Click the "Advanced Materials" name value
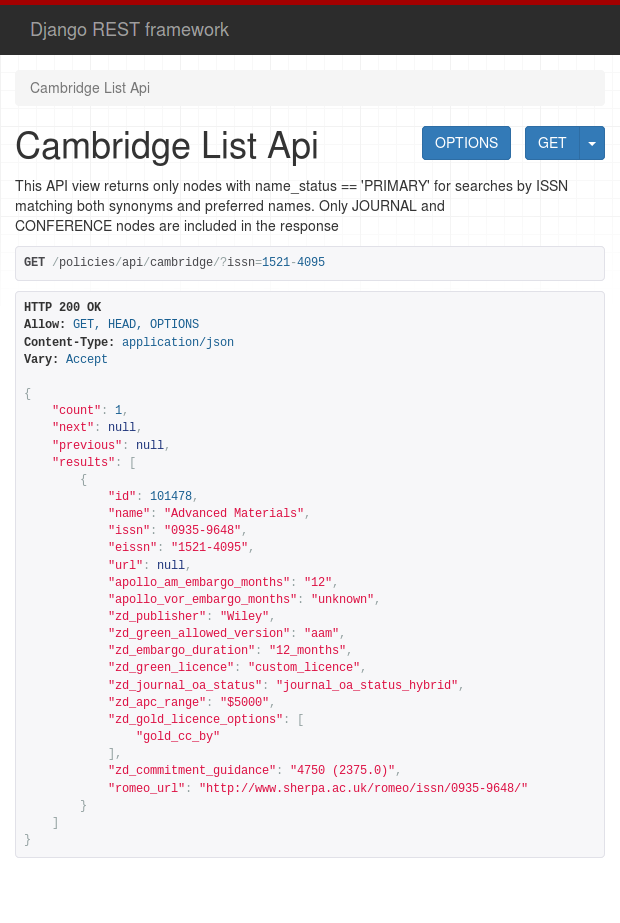 click(234, 513)
